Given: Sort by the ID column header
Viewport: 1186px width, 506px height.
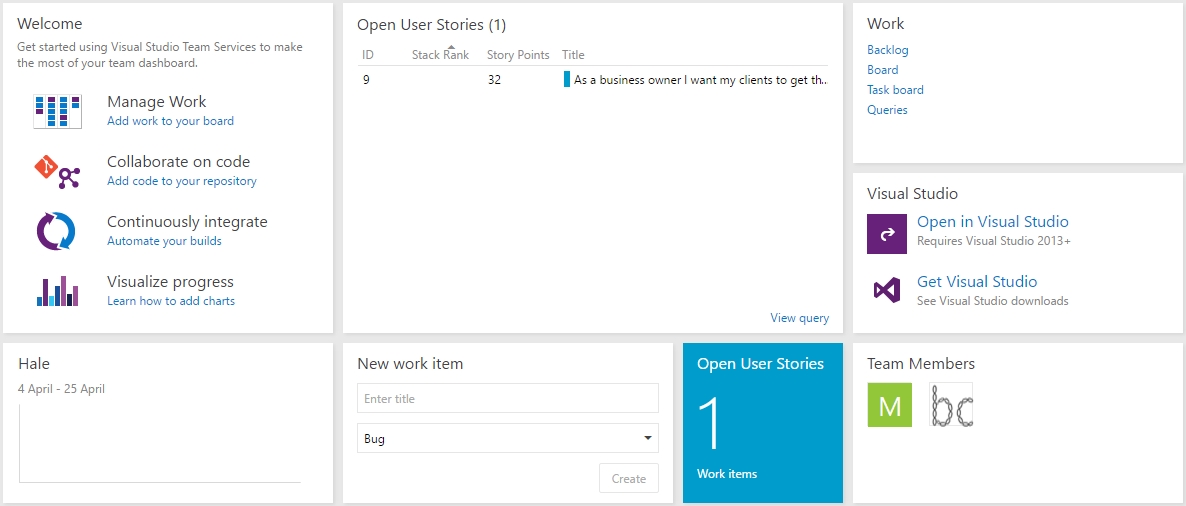Looking at the screenshot, I should 368,54.
